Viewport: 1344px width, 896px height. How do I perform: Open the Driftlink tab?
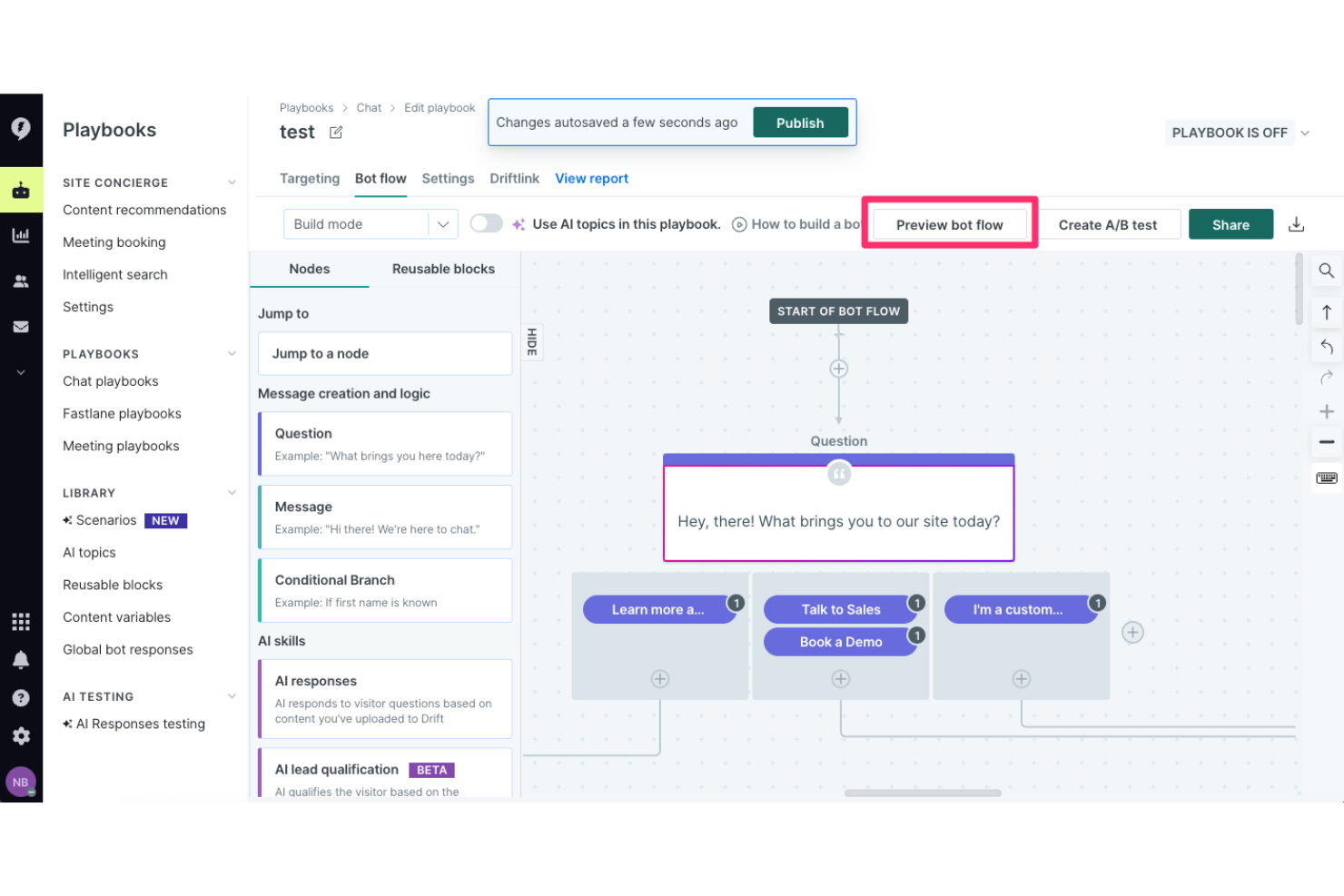pyautogui.click(x=514, y=179)
